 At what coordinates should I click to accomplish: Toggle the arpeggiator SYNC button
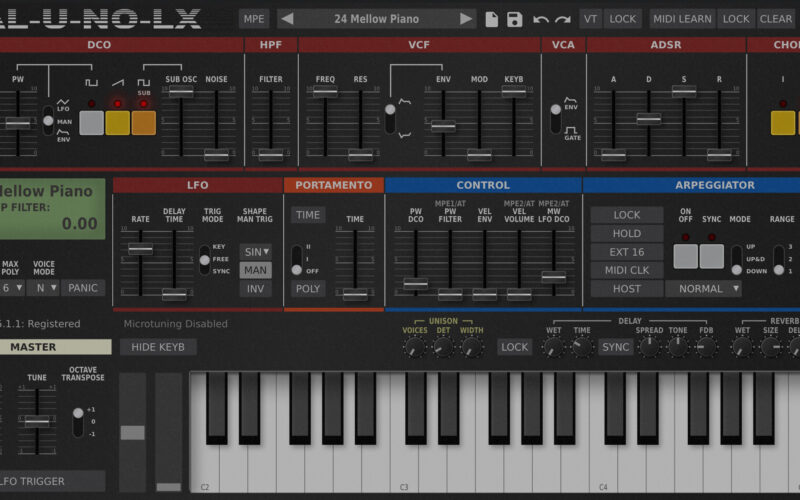(711, 256)
